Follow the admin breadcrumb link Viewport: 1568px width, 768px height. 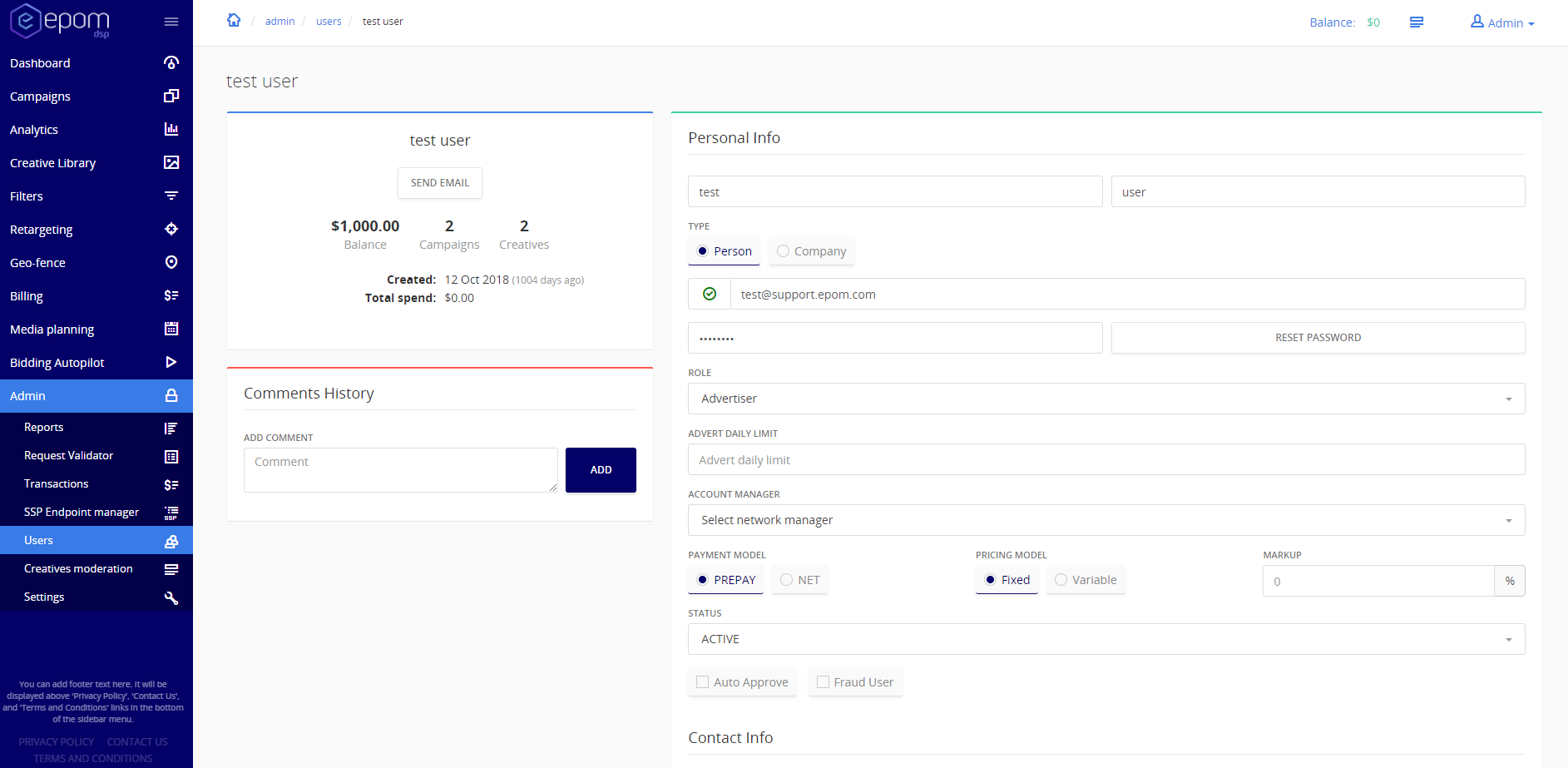click(279, 22)
